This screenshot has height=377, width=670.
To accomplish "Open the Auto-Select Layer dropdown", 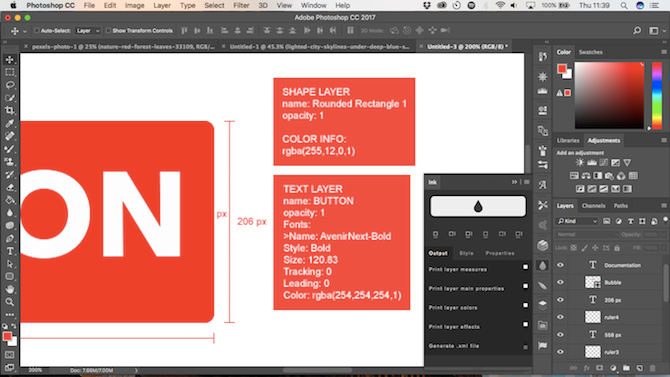I will click(x=88, y=31).
